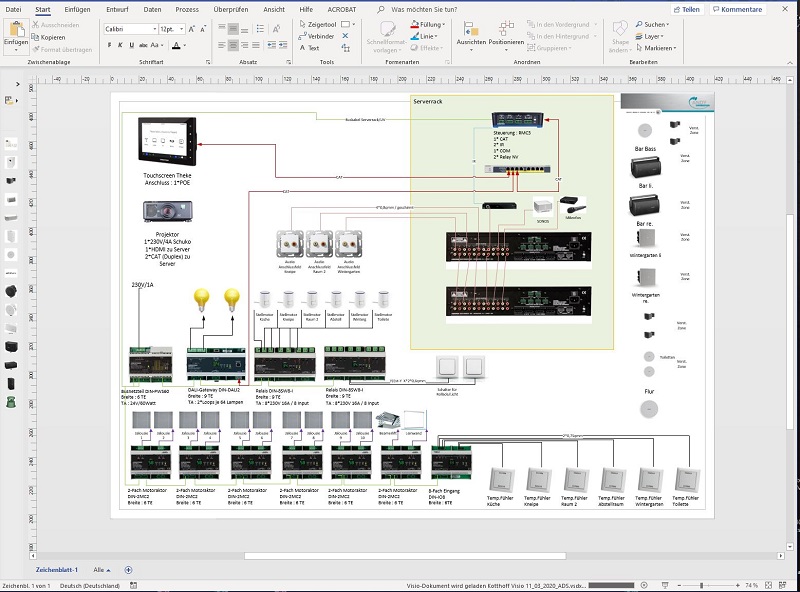
Task: Align text to the top
Action: (x=222, y=29)
